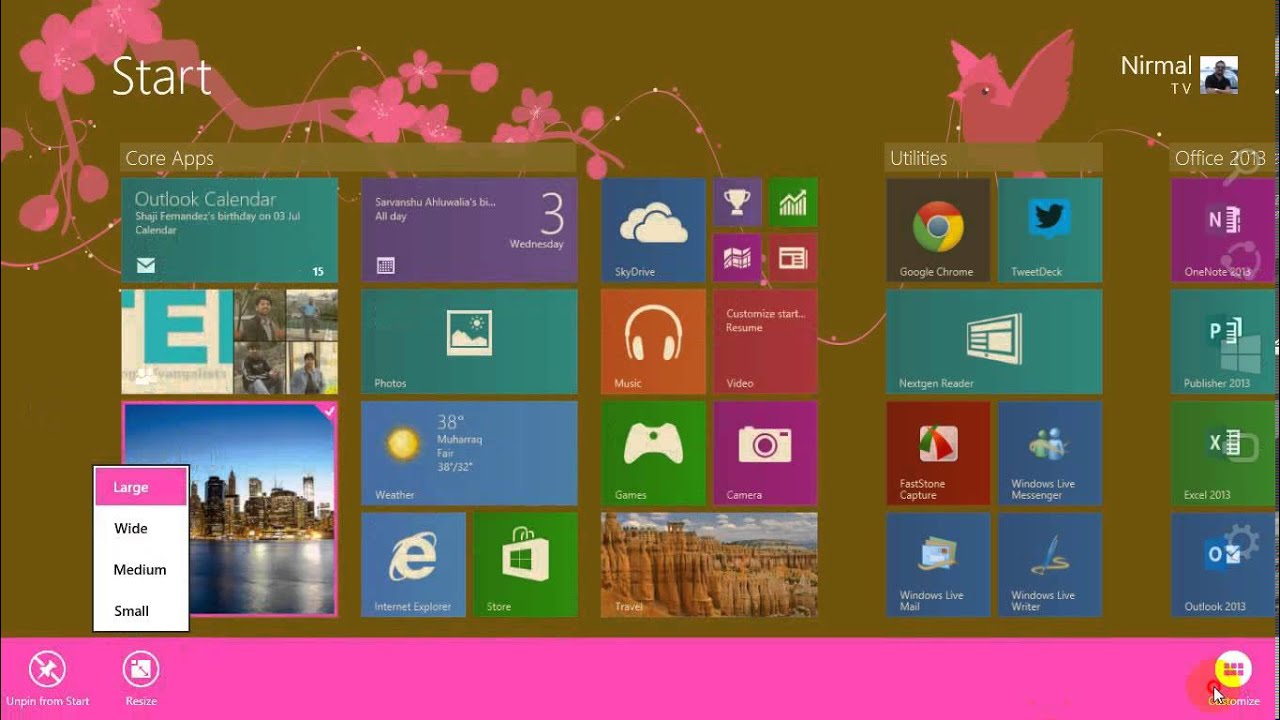The height and width of the screenshot is (720, 1280).
Task: Open the calendar tile showing 3 Wednesday
Action: pyautogui.click(x=469, y=230)
